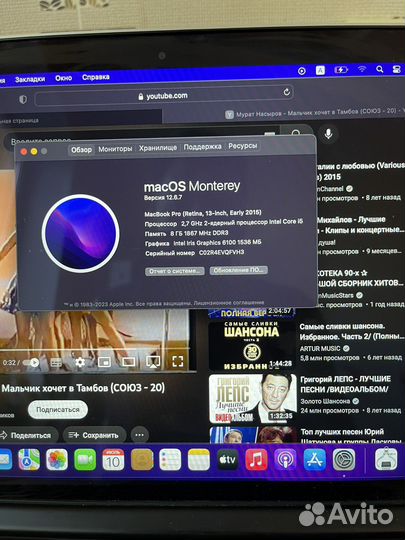Image resolution: width=405 pixels, height=540 pixels.
Task: Click the Safari privacy report shield icon
Action: pyautogui.click(x=23, y=100)
